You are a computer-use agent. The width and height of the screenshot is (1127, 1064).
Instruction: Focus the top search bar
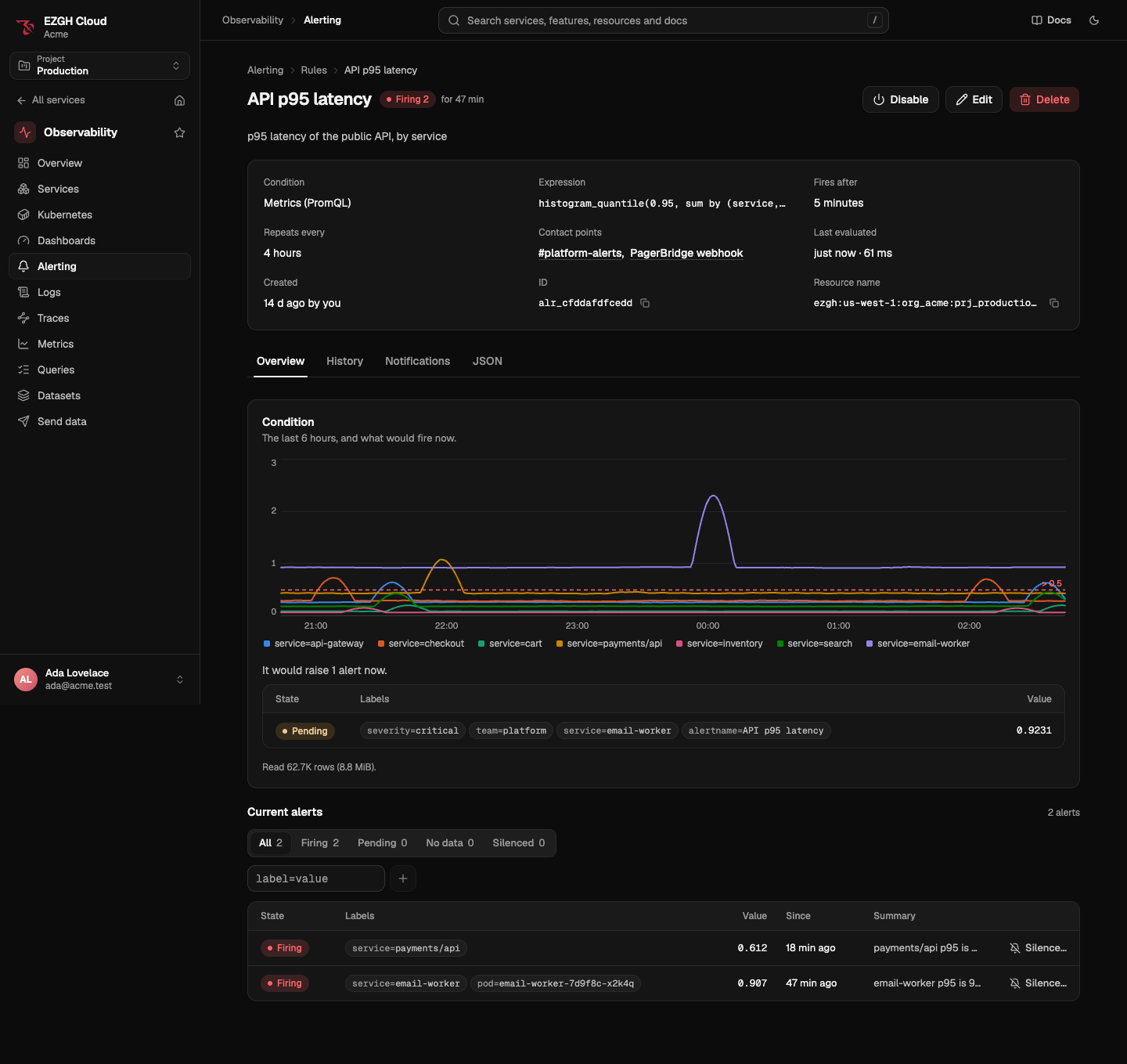click(664, 20)
